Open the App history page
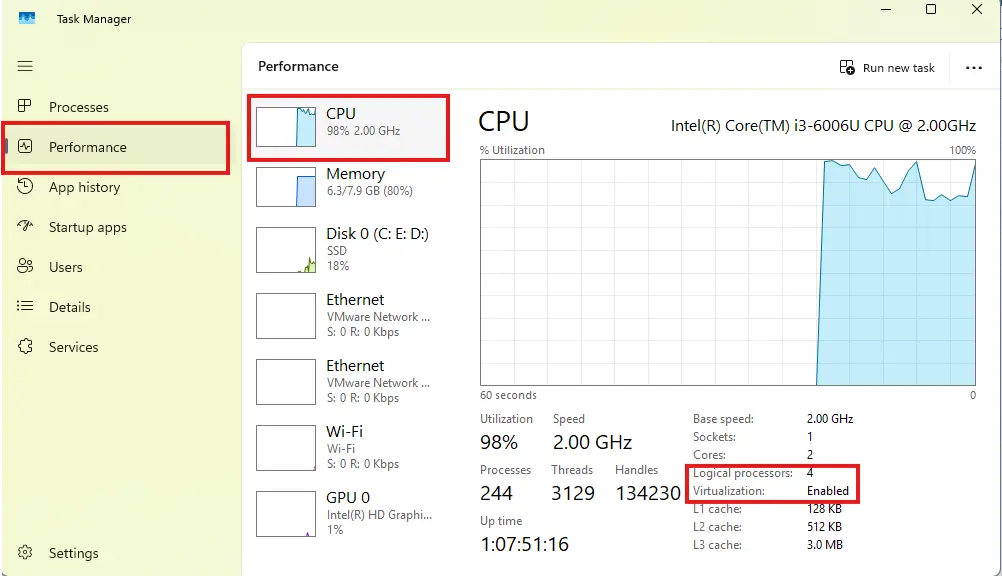The width and height of the screenshot is (1002, 576). tap(84, 187)
